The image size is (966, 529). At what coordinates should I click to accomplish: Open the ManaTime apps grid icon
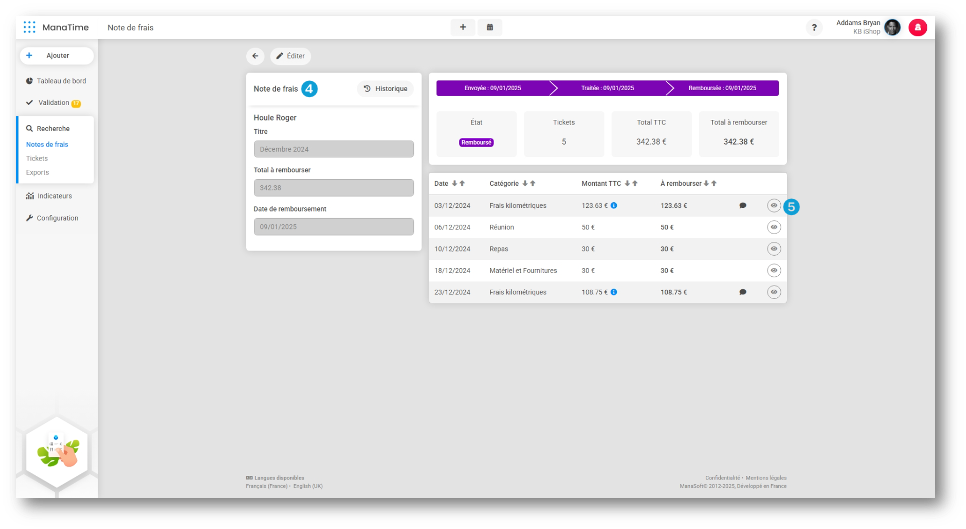29,27
